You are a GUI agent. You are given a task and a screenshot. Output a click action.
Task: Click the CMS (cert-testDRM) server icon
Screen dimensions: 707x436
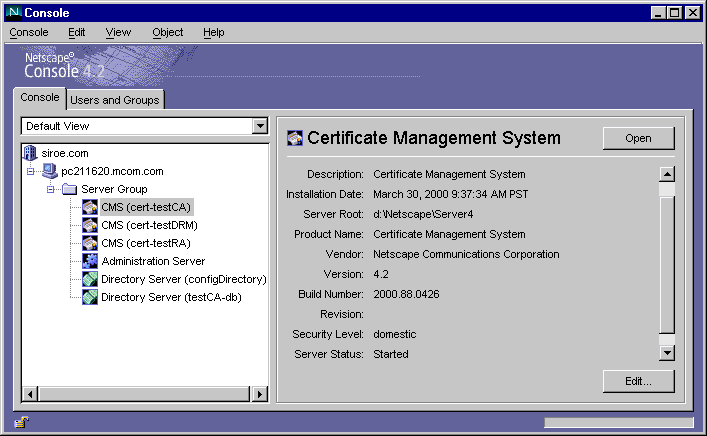click(90, 225)
